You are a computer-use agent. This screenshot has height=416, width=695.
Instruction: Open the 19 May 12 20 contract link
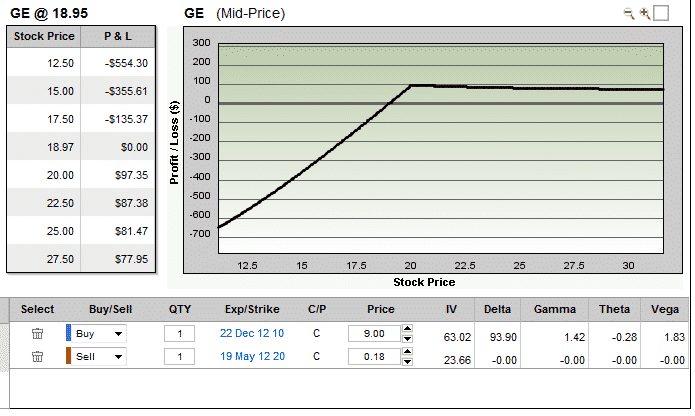tap(251, 356)
